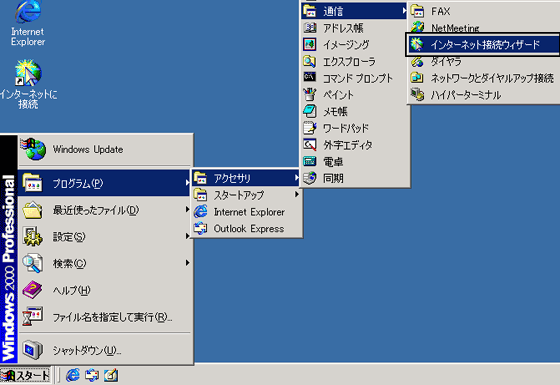Click the NetMeeting icon
Image resolution: width=560 pixels, height=385 pixels.
point(417,27)
